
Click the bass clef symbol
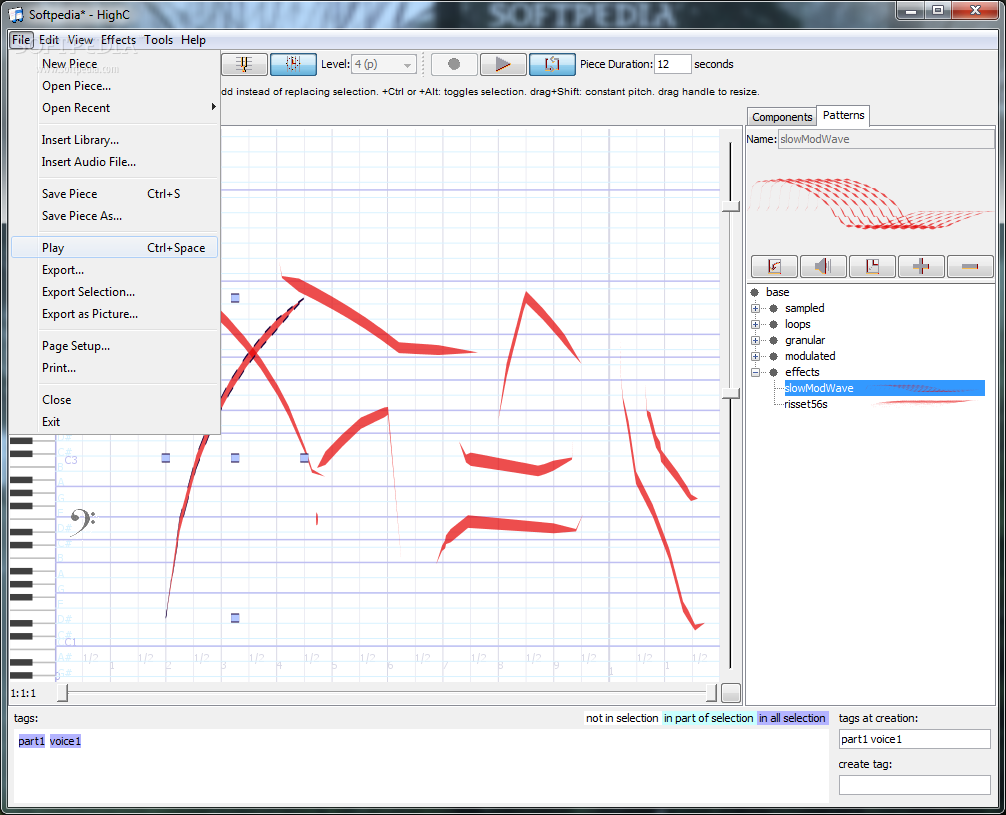(x=82, y=520)
